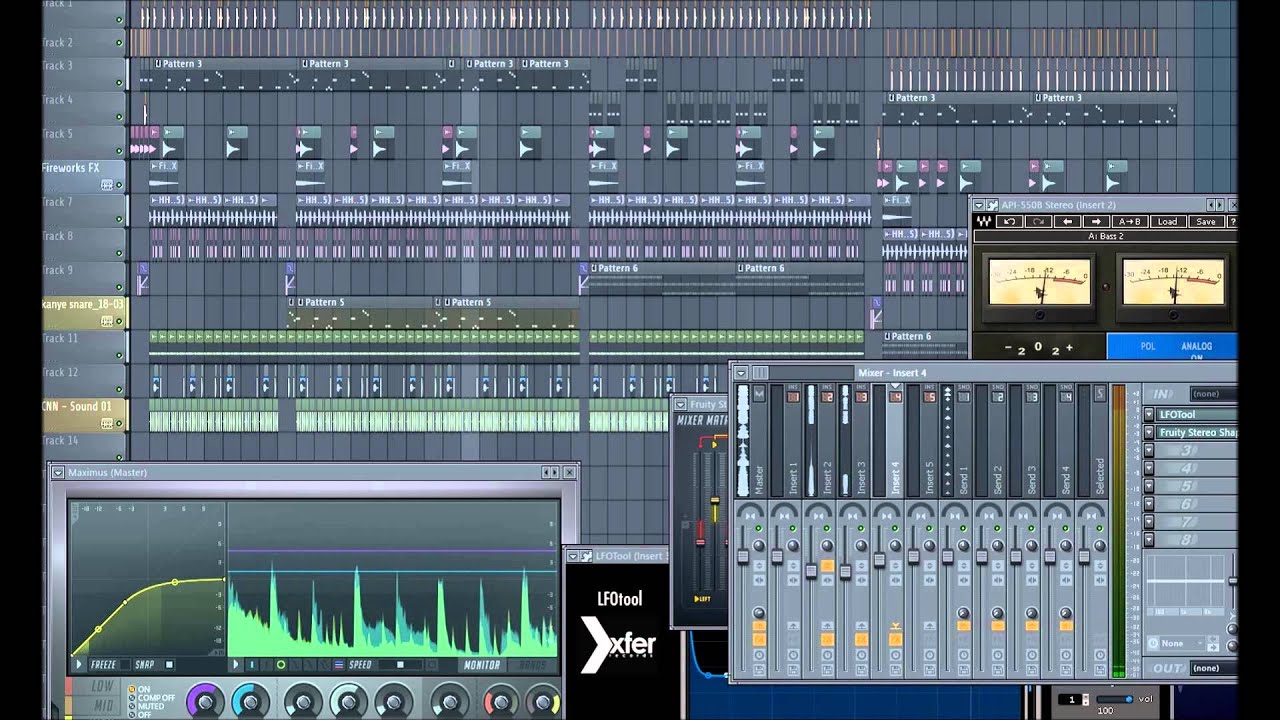Viewport: 1280px width, 720px height.
Task: Click Save in the API-550B toolbar
Action: 1206,221
